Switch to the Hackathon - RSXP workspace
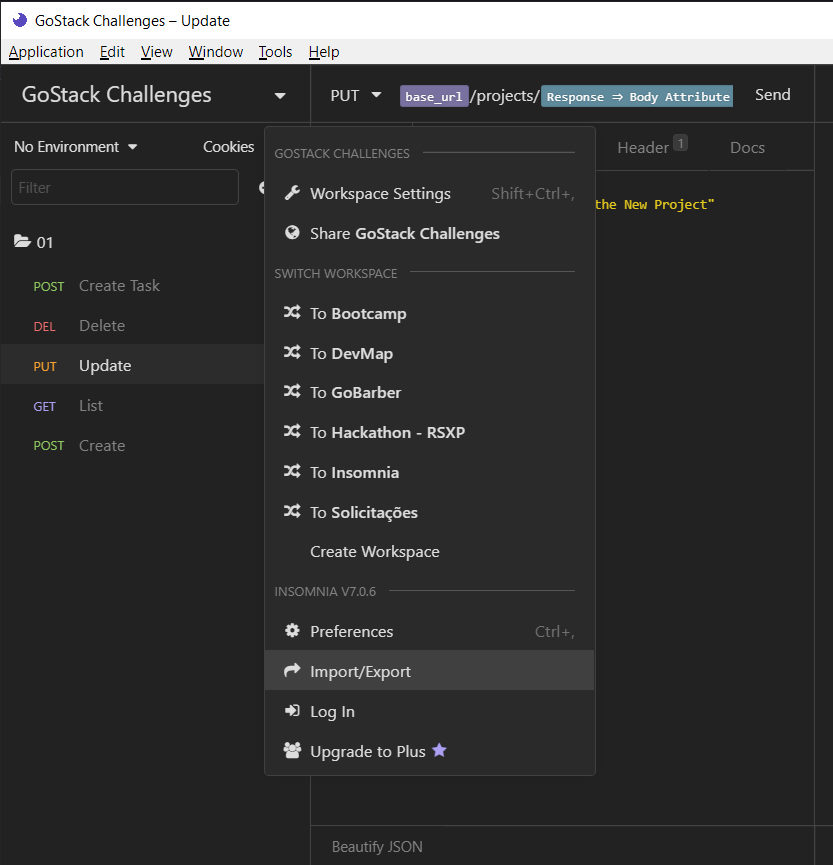This screenshot has width=833, height=865. (x=429, y=432)
